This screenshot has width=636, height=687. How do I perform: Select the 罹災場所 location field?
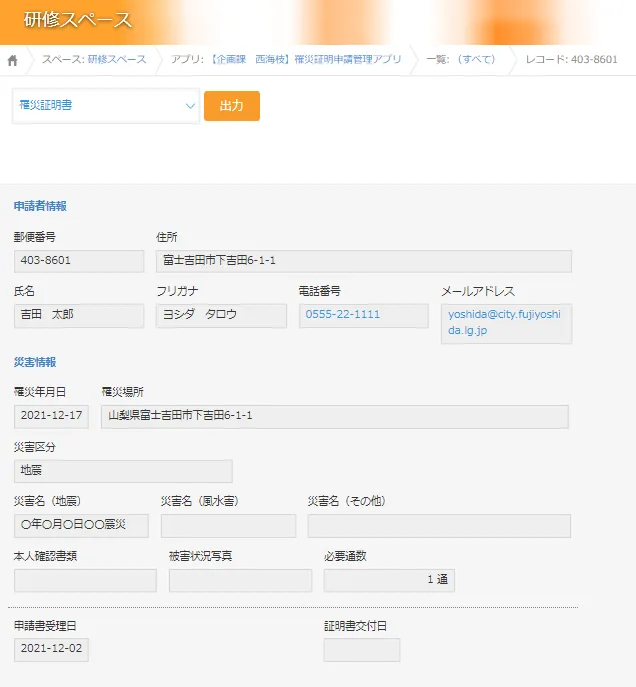tap(334, 416)
